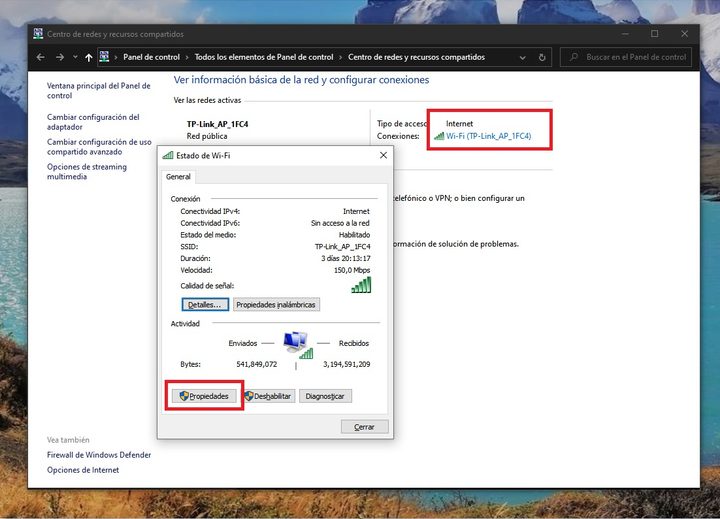720x519 pixels.
Task: Select the General tab
Action: point(178,176)
